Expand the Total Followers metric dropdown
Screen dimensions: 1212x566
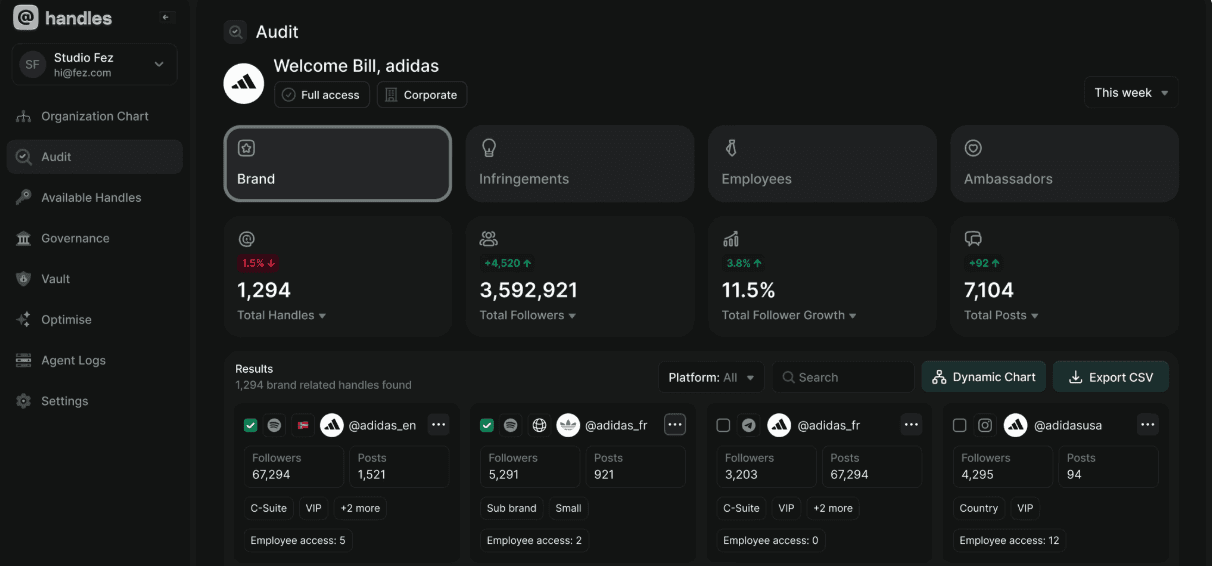point(528,315)
